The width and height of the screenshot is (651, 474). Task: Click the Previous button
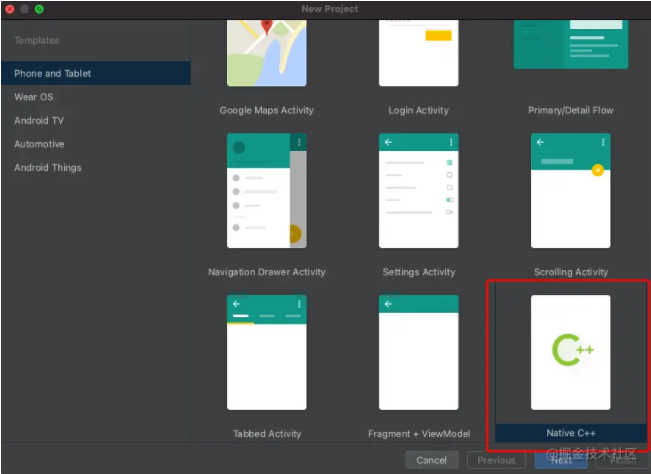[x=496, y=460]
